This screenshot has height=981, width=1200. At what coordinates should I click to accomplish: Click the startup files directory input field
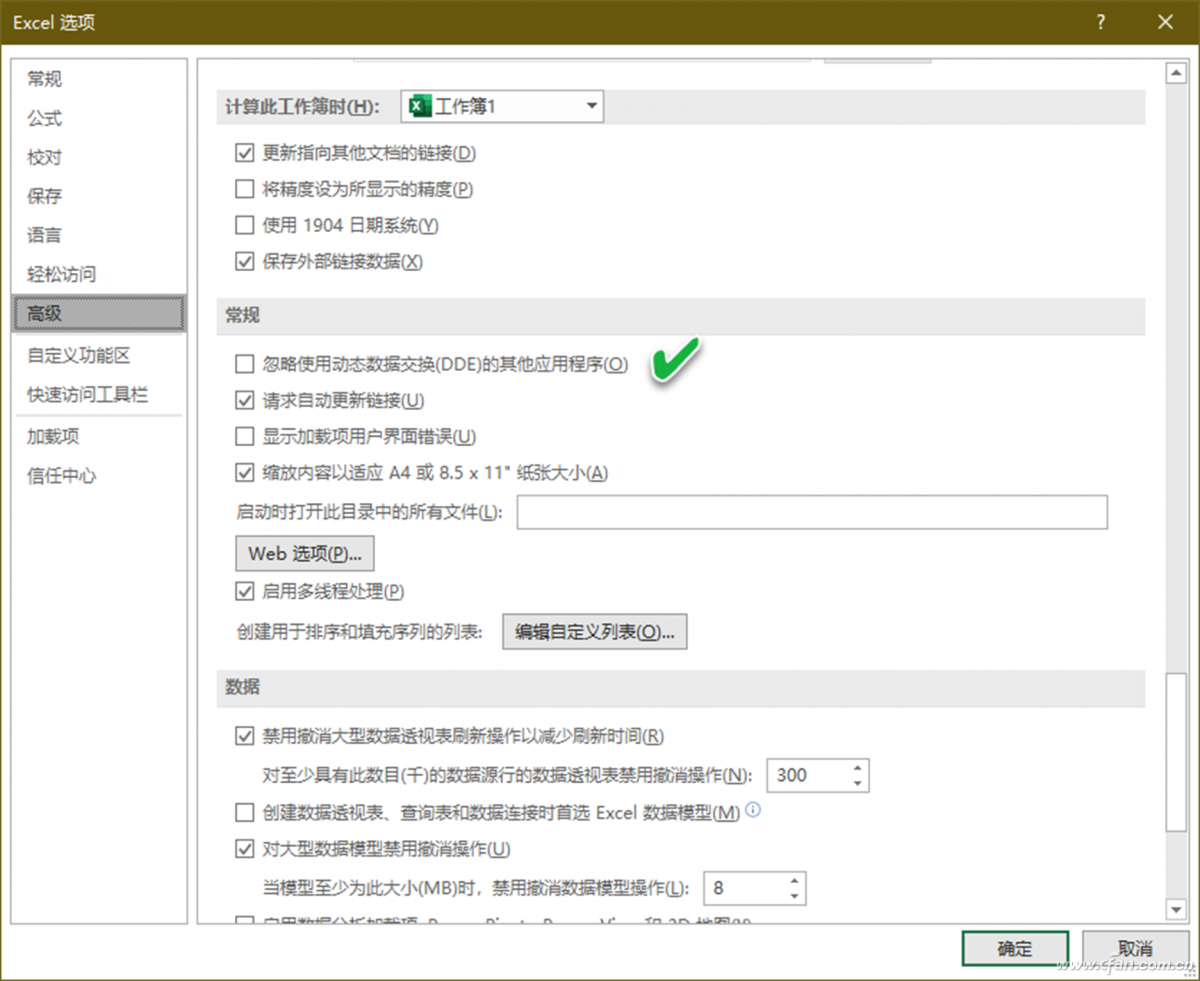810,511
